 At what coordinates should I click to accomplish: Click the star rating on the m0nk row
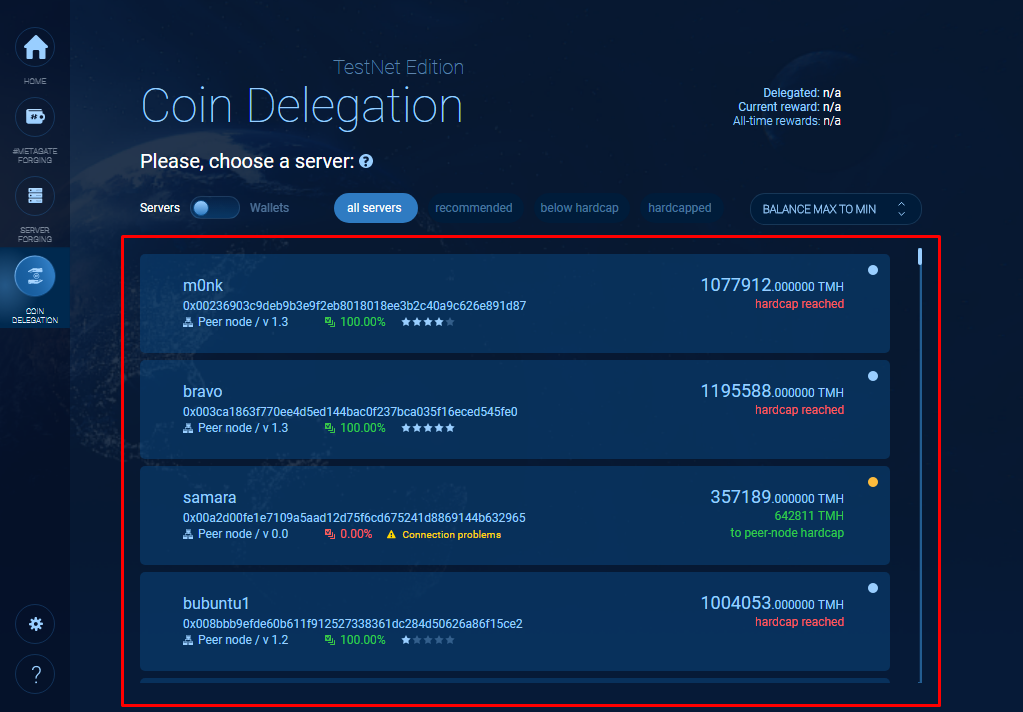pos(428,322)
